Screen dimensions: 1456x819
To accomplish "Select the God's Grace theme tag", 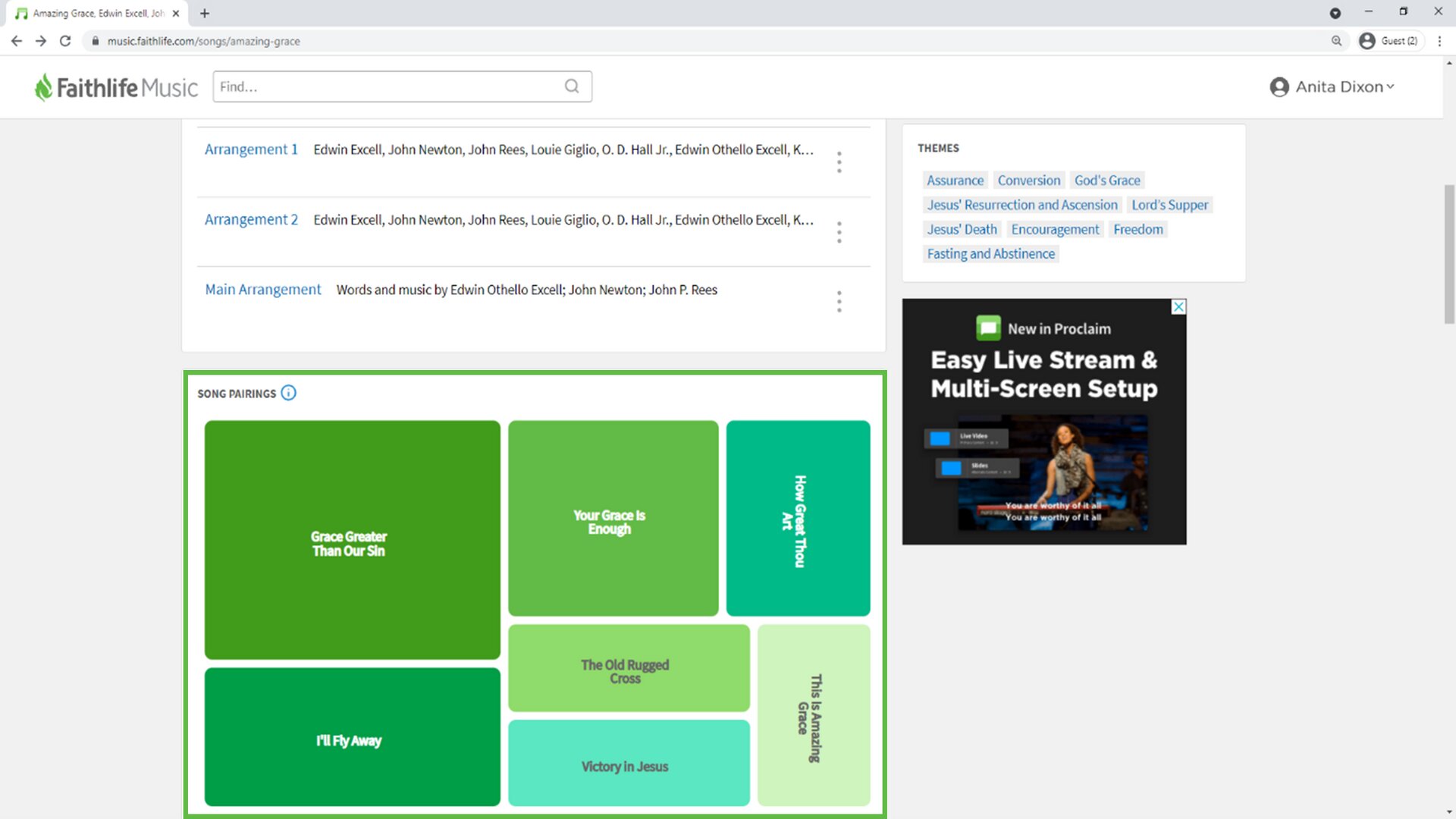I will pos(1107,180).
